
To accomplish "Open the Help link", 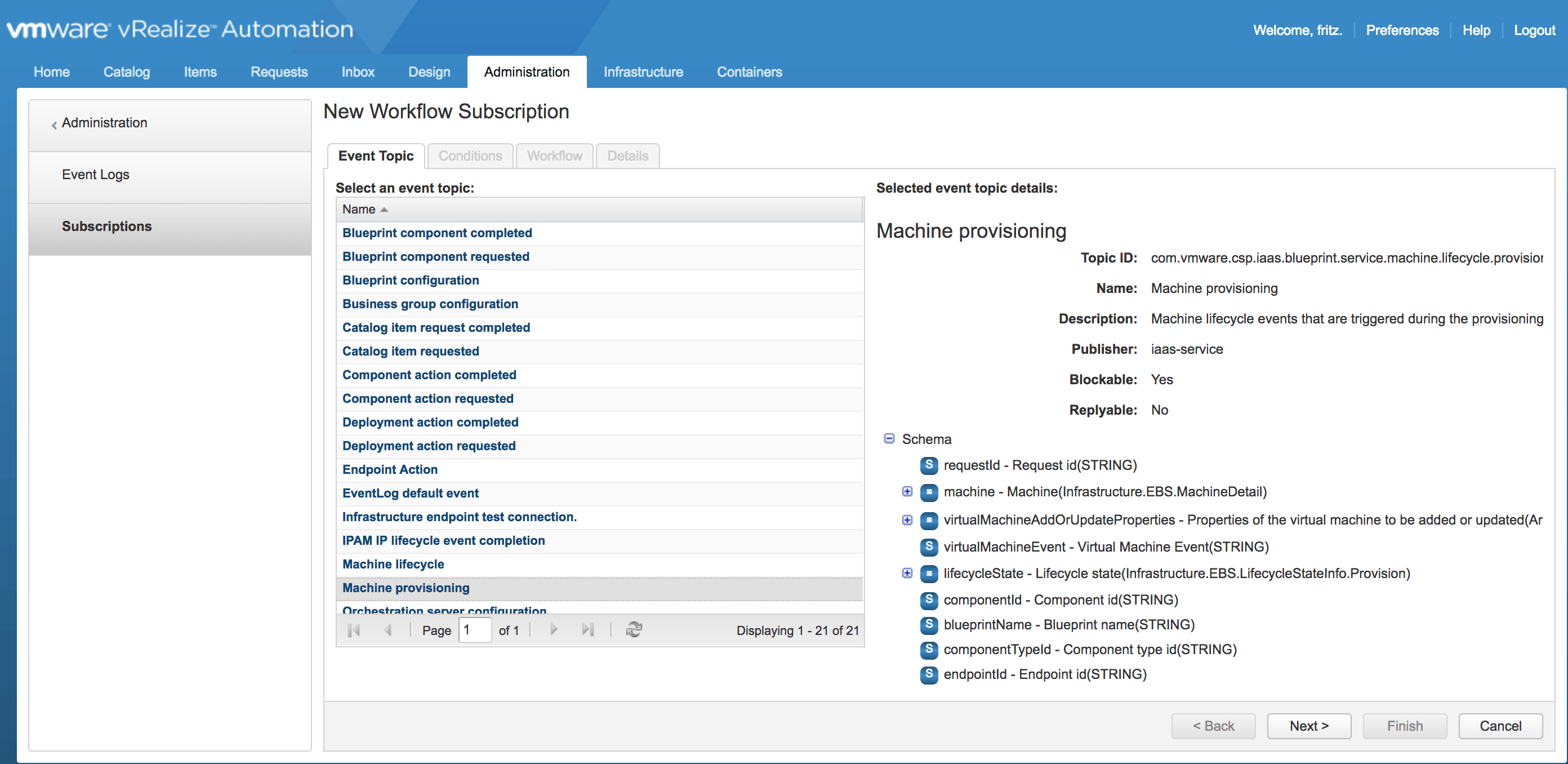I will coord(1476,30).
